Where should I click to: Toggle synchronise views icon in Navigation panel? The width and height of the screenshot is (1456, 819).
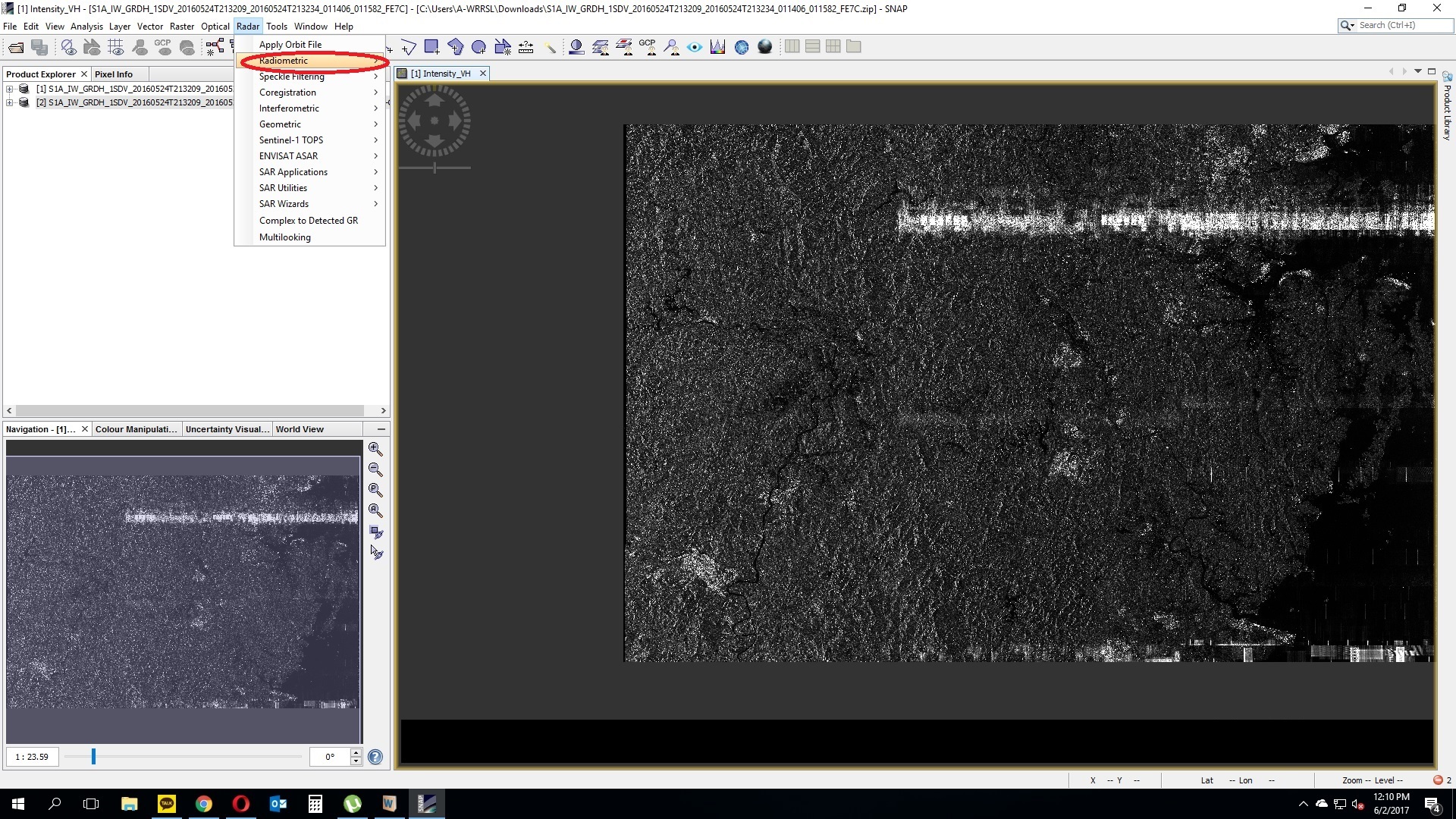pos(376,532)
